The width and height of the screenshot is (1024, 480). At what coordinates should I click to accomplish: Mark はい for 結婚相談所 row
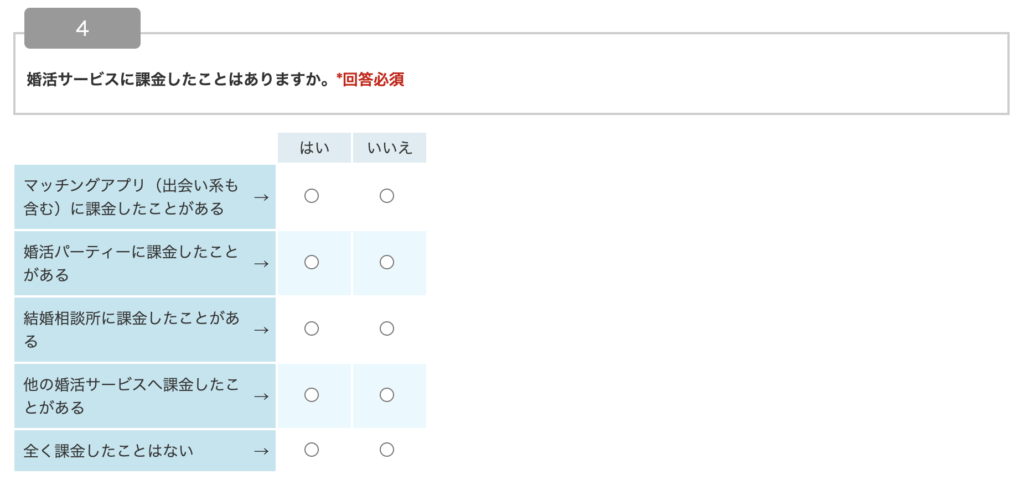tap(312, 328)
